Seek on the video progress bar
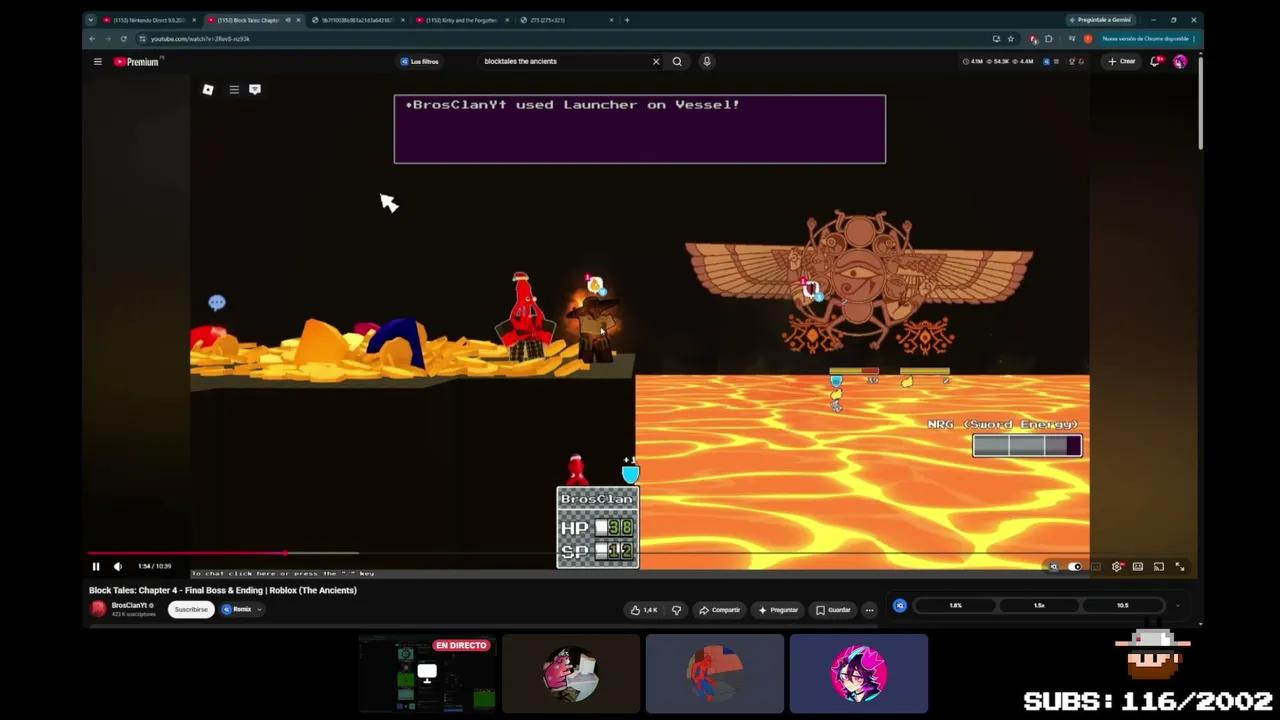Image resolution: width=1280 pixels, height=720 pixels. [x=638, y=553]
